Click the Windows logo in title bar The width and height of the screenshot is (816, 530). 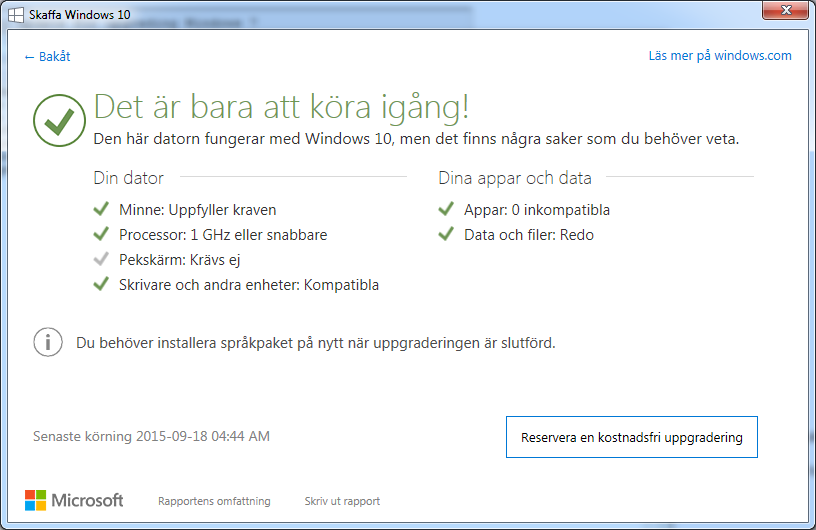[x=16, y=15]
